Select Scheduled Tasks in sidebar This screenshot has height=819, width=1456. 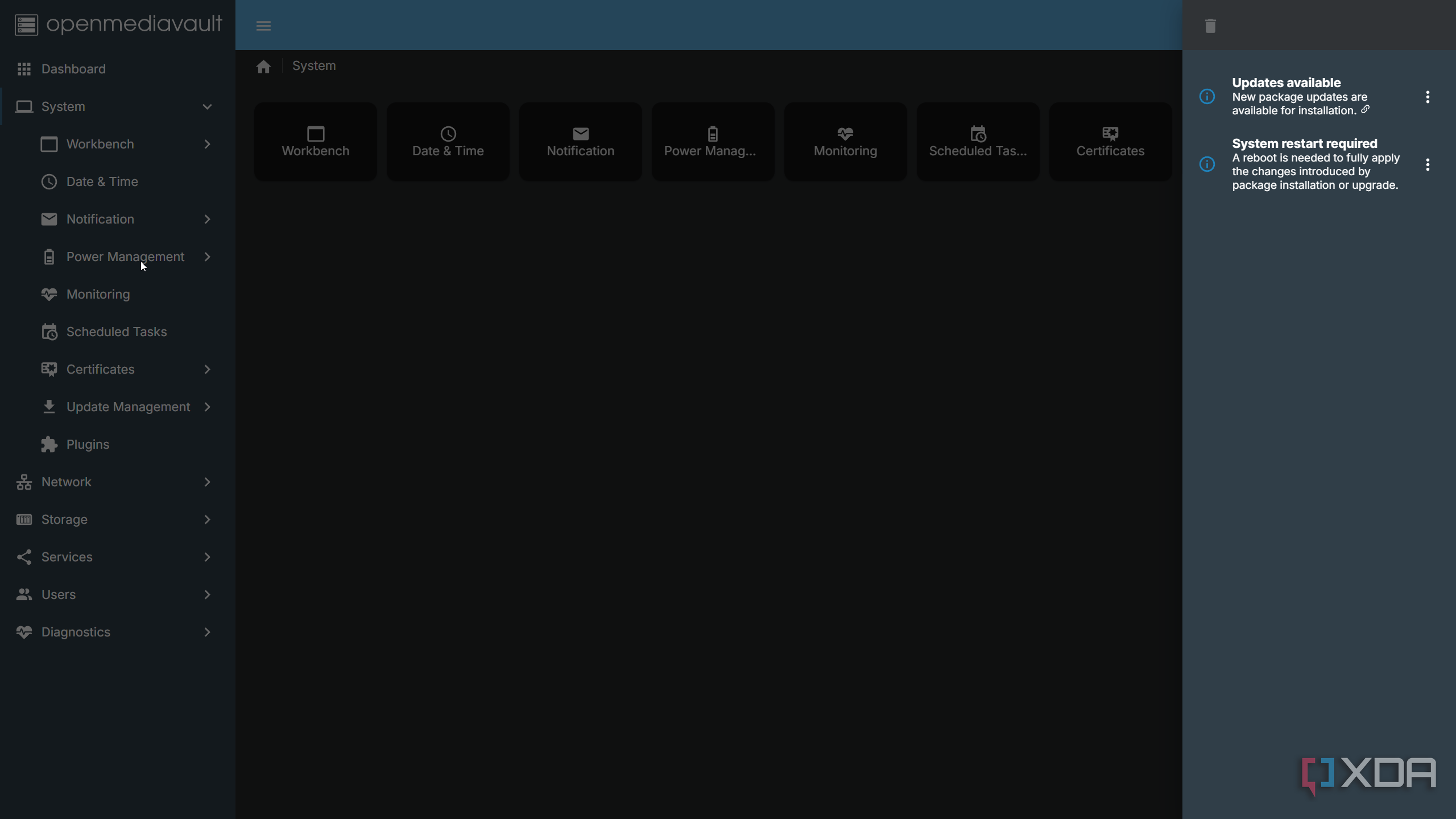pos(118,332)
